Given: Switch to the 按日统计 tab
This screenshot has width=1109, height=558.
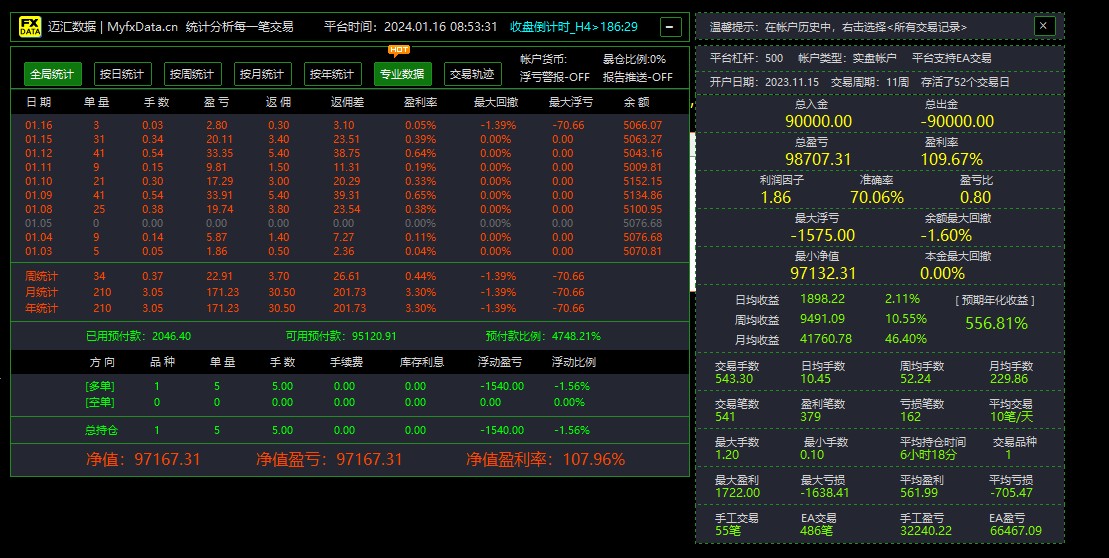Looking at the screenshot, I should tap(122, 74).
